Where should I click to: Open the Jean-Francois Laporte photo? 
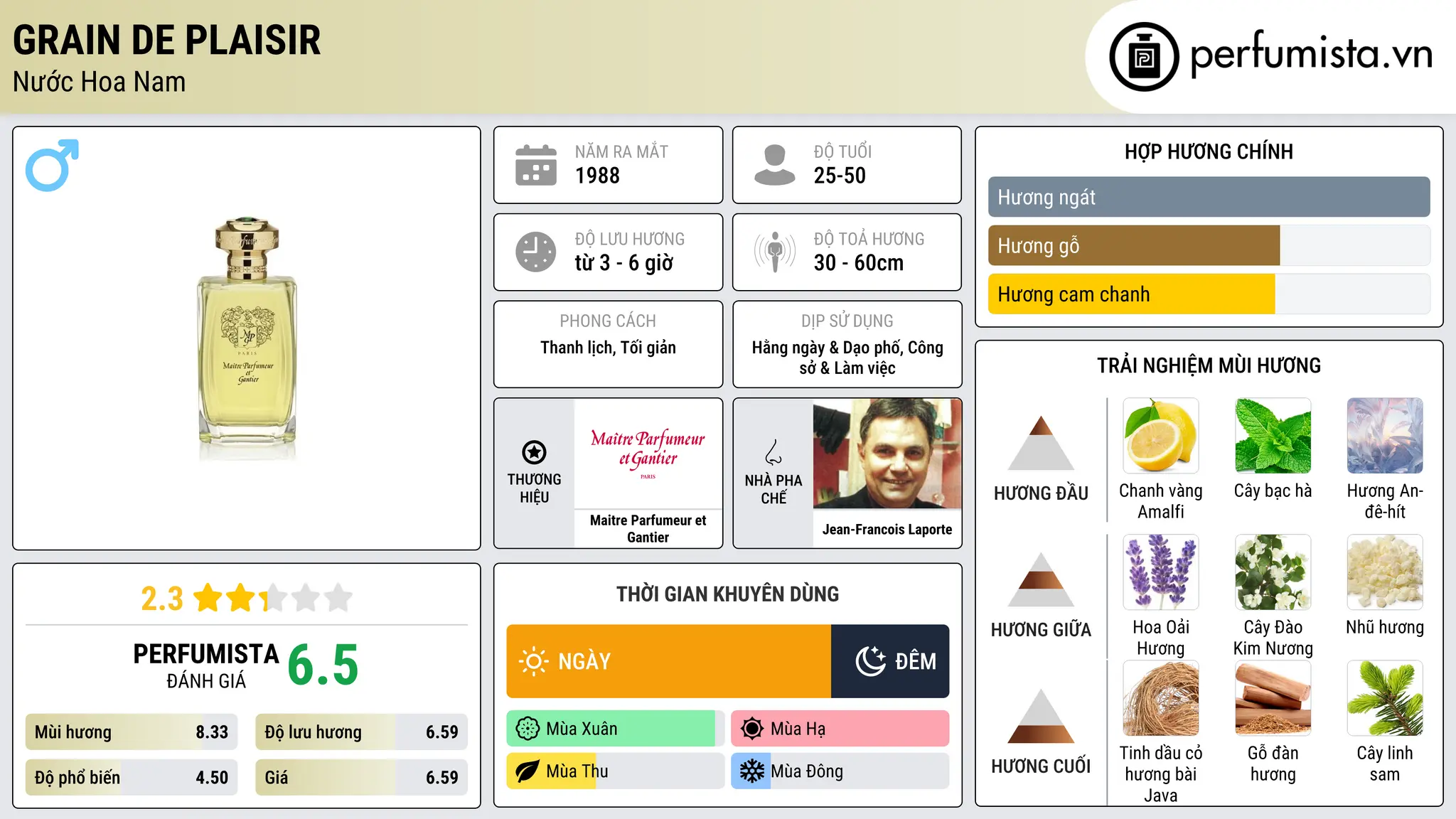click(x=887, y=454)
